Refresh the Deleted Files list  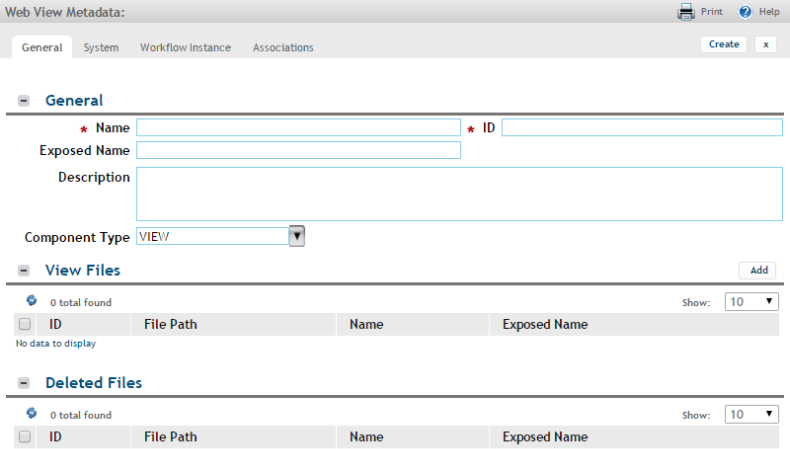tap(31, 413)
